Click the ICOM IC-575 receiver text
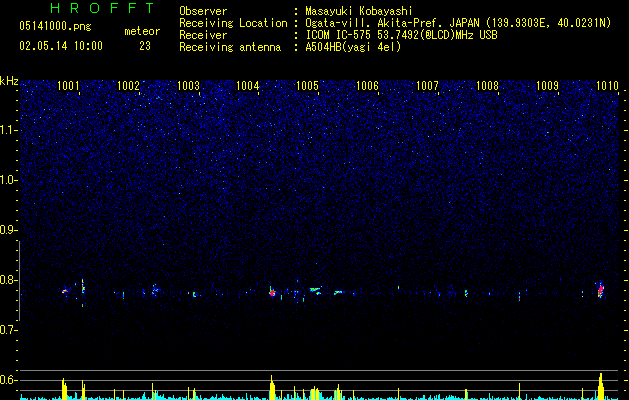Screen dimensions: 629x400 tap(401, 35)
